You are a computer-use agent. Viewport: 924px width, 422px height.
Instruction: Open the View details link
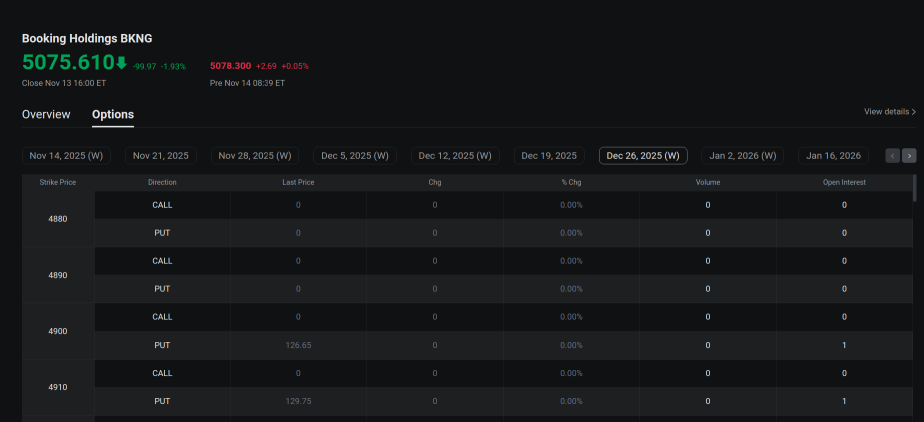click(x=890, y=112)
